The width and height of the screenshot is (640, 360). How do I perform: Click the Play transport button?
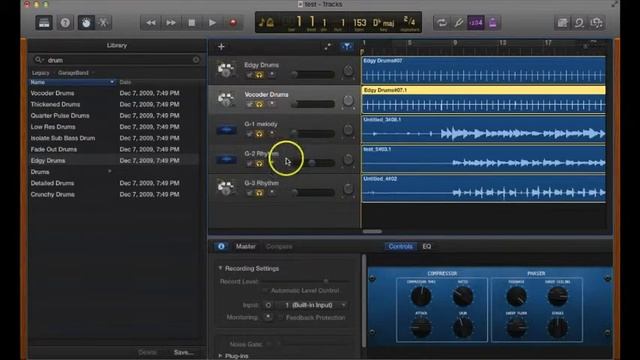click(212, 23)
